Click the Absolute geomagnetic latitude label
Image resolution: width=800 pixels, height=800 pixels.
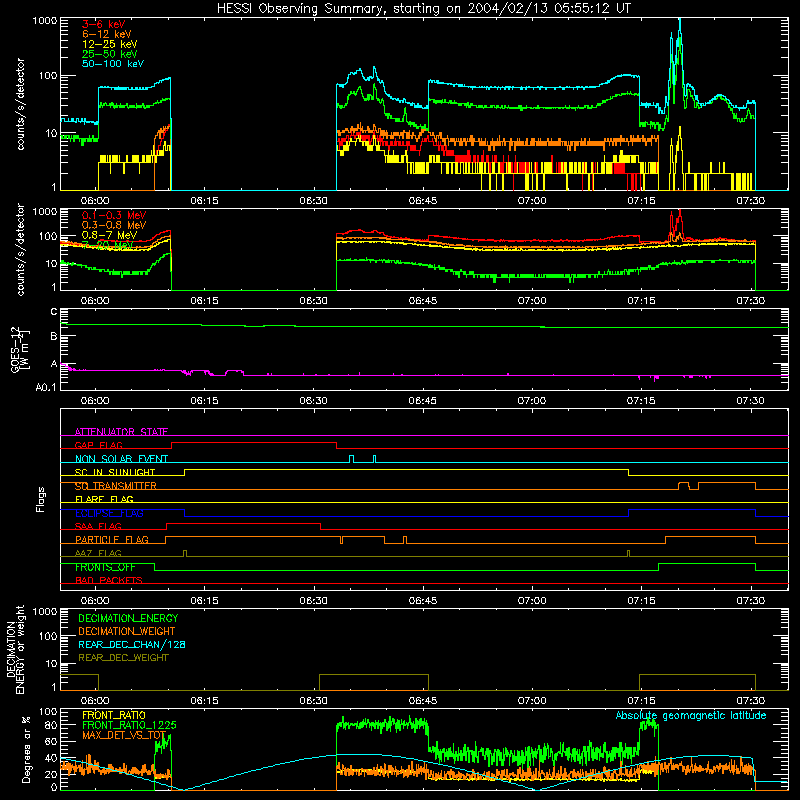(691, 716)
